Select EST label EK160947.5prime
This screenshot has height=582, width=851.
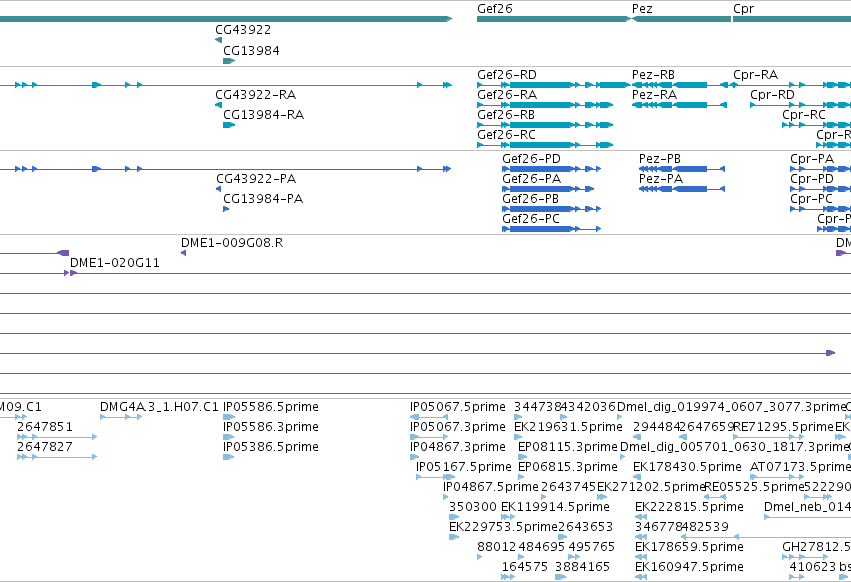(689, 567)
